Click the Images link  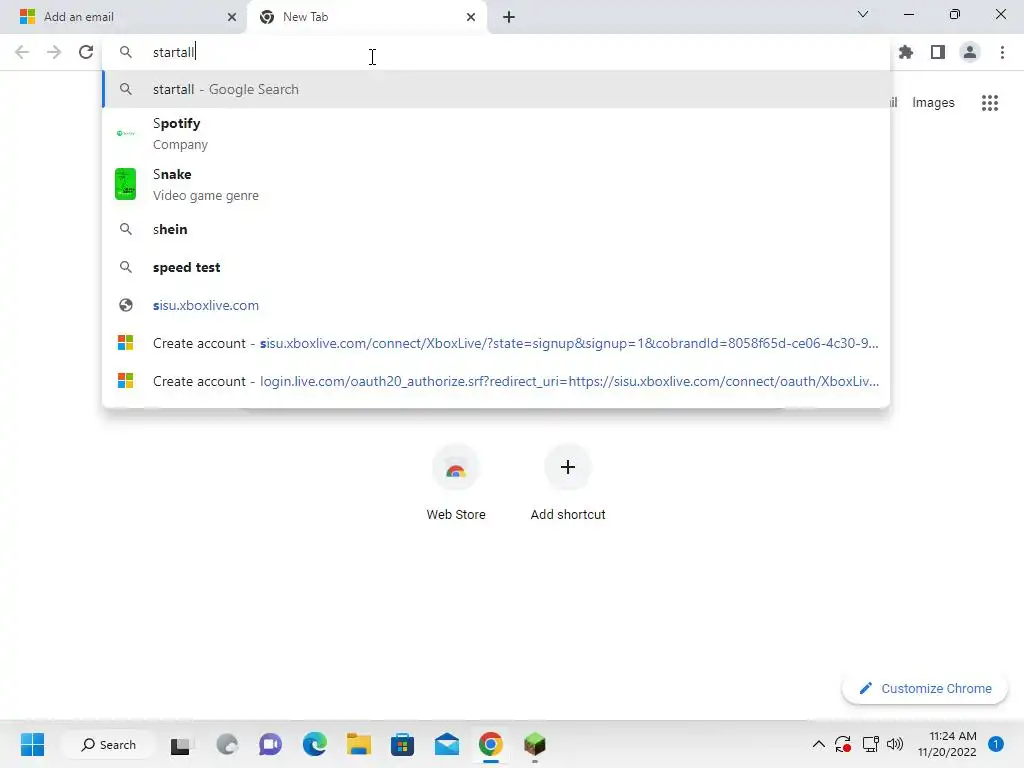(x=933, y=103)
